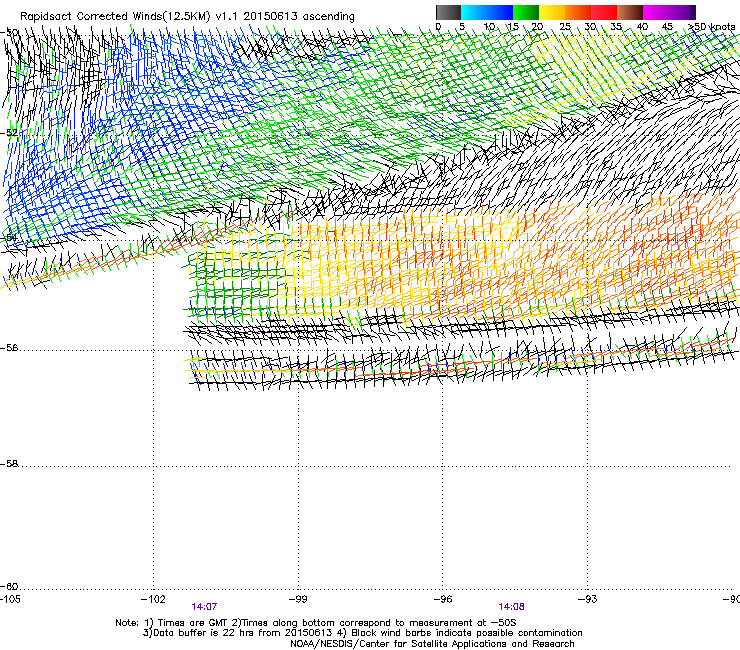Click the -52 latitude axis label
Viewport: 740px width, 650px height.
9,133
